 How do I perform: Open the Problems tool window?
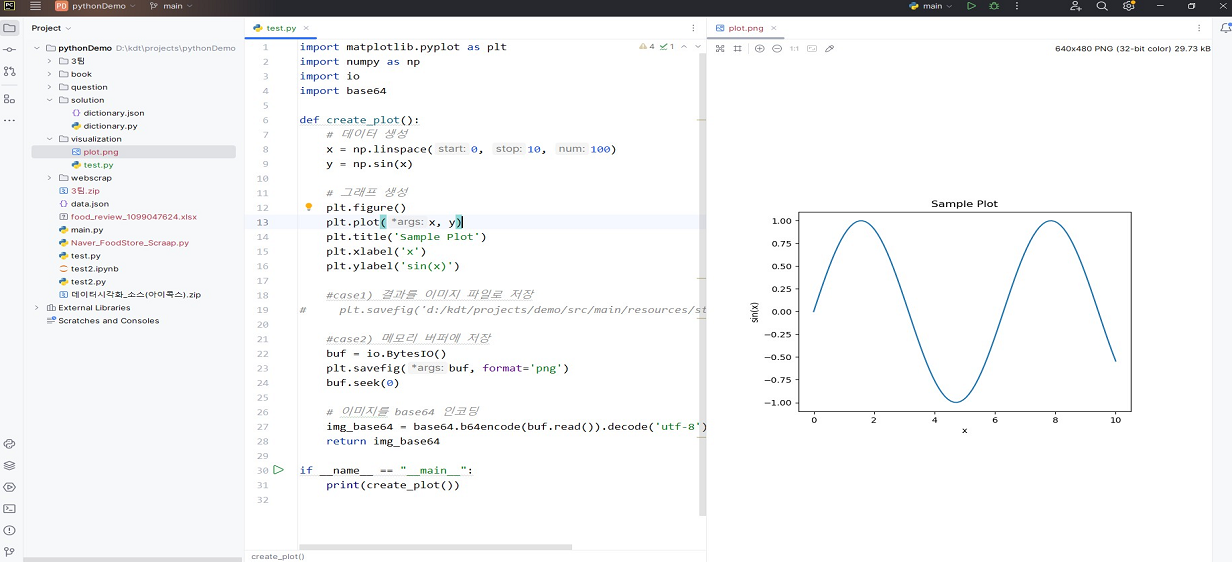10,530
